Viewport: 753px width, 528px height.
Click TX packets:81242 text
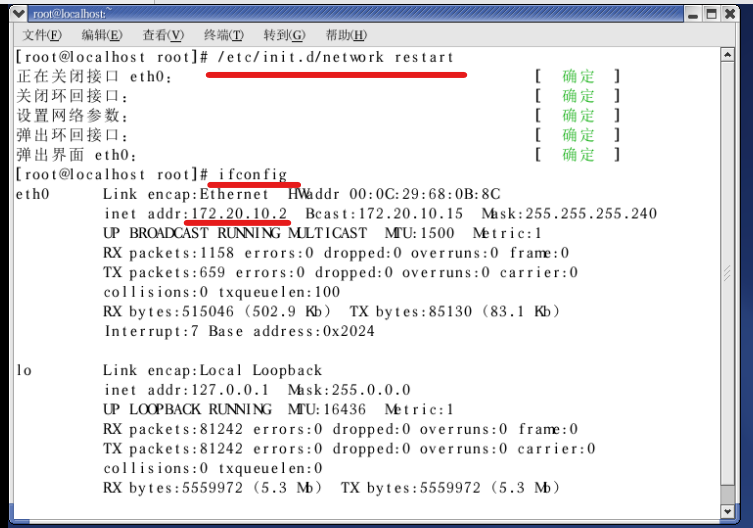(173, 449)
